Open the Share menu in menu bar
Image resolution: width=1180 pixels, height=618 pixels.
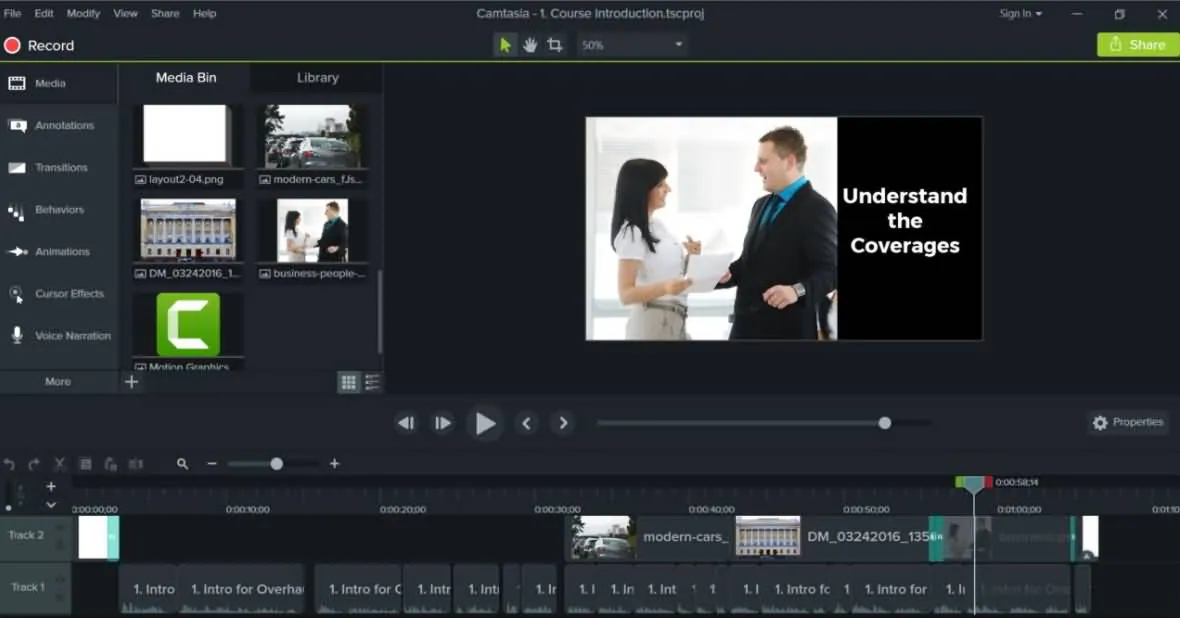tap(165, 14)
